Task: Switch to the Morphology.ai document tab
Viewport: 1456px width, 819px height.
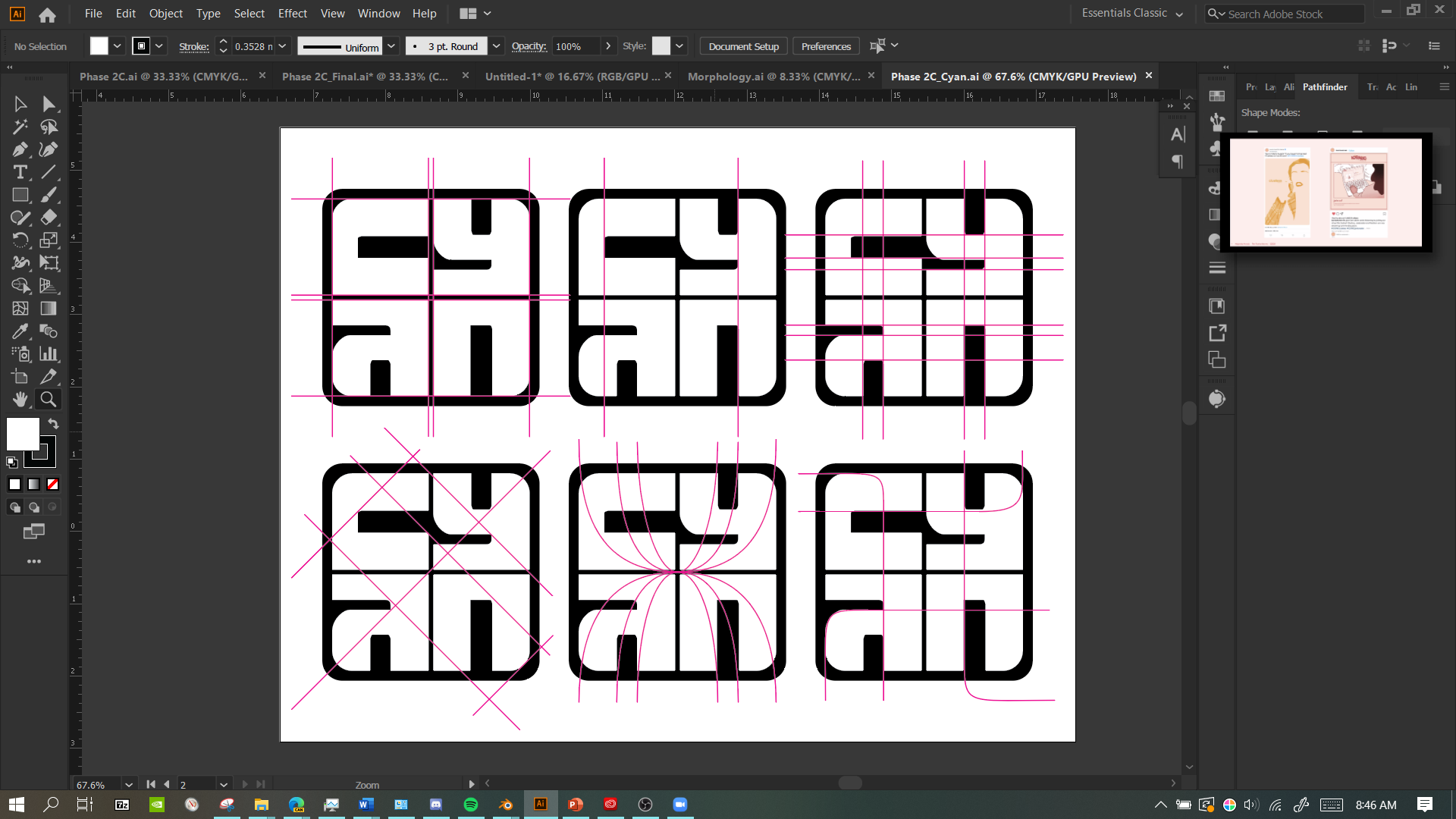Action: click(773, 77)
